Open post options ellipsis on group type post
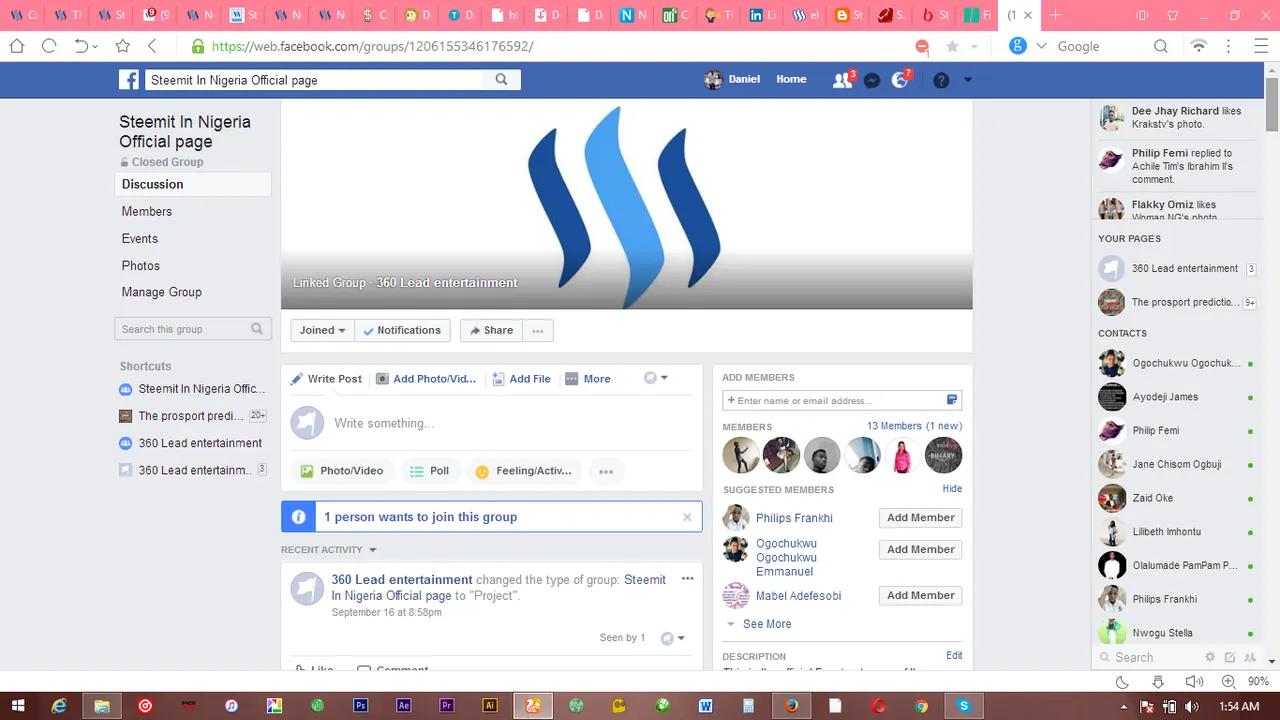 687,579
